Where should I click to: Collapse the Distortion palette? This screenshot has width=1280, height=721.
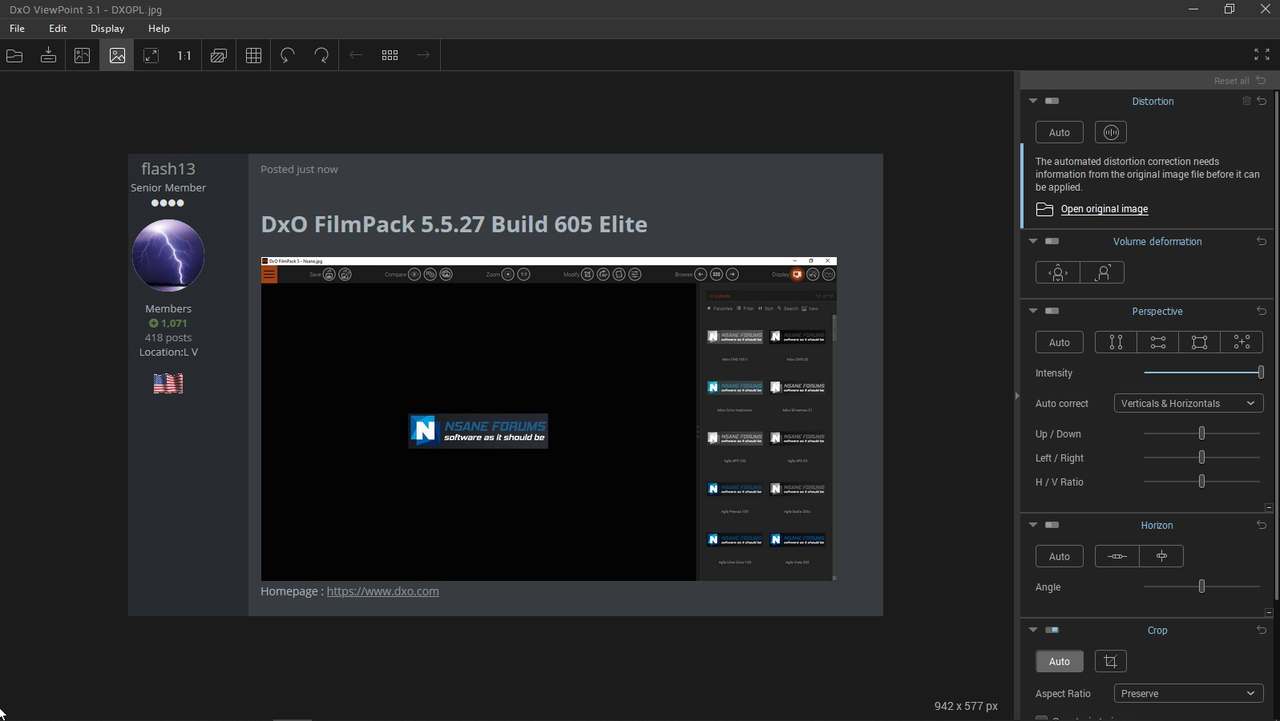tap(1033, 101)
